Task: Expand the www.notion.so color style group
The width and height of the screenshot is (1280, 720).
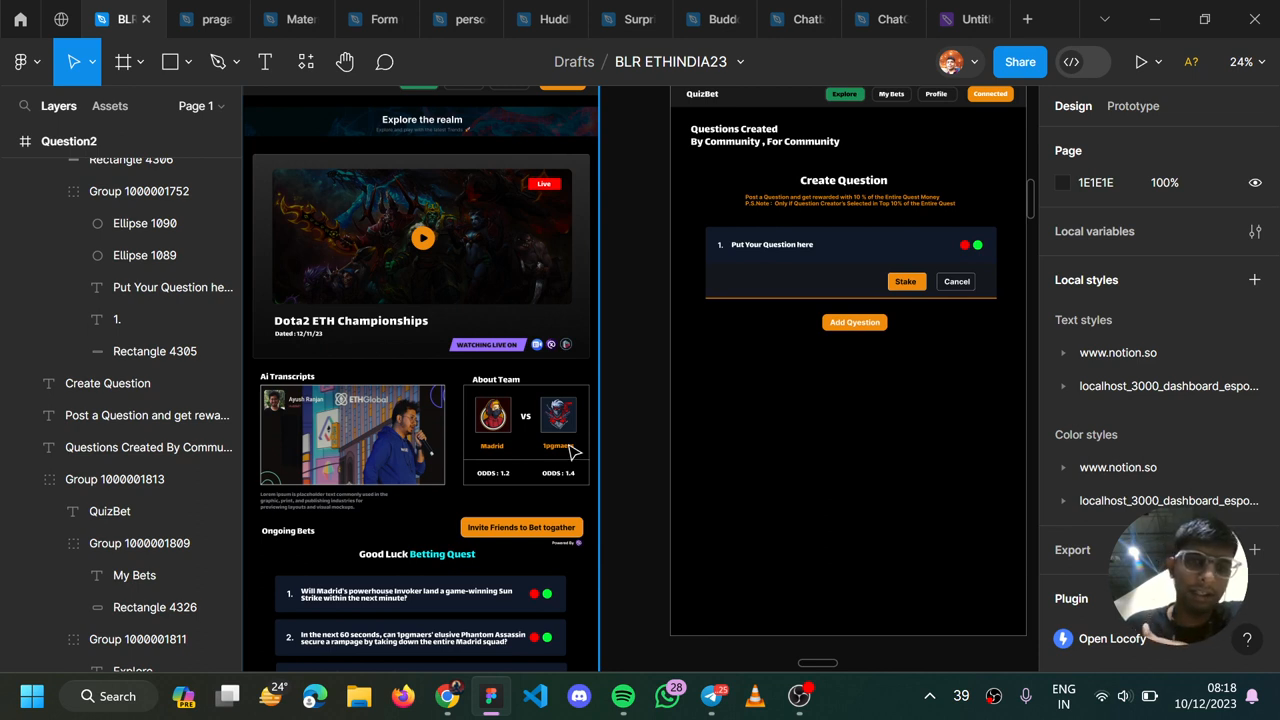Action: point(1063,468)
